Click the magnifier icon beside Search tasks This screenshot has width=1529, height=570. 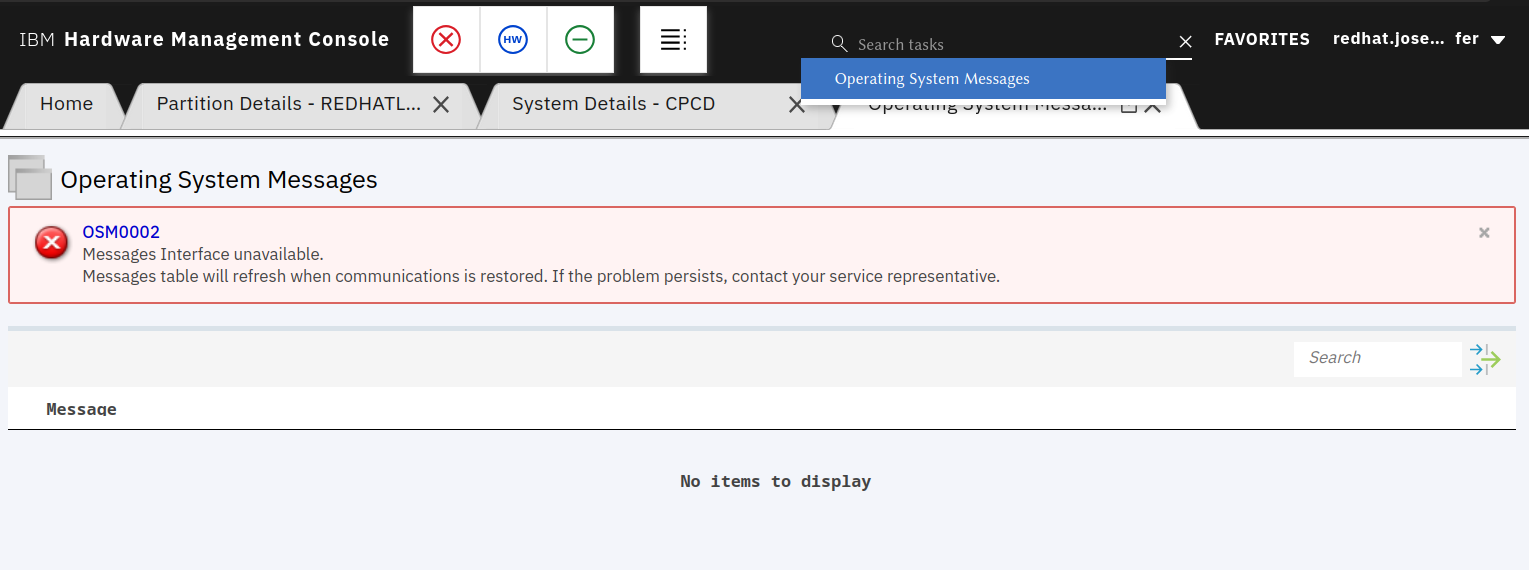point(839,44)
